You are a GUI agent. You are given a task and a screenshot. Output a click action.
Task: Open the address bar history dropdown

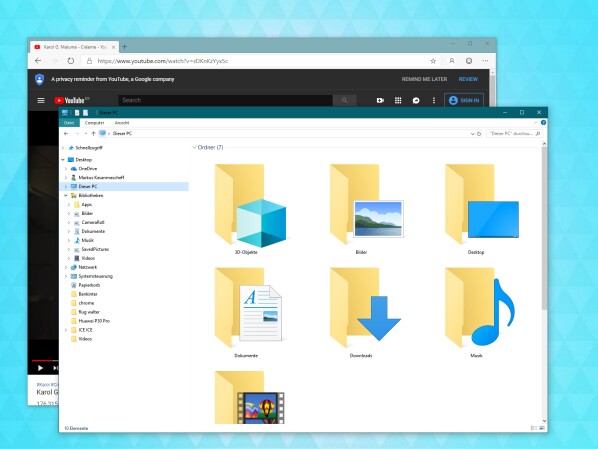[472, 134]
